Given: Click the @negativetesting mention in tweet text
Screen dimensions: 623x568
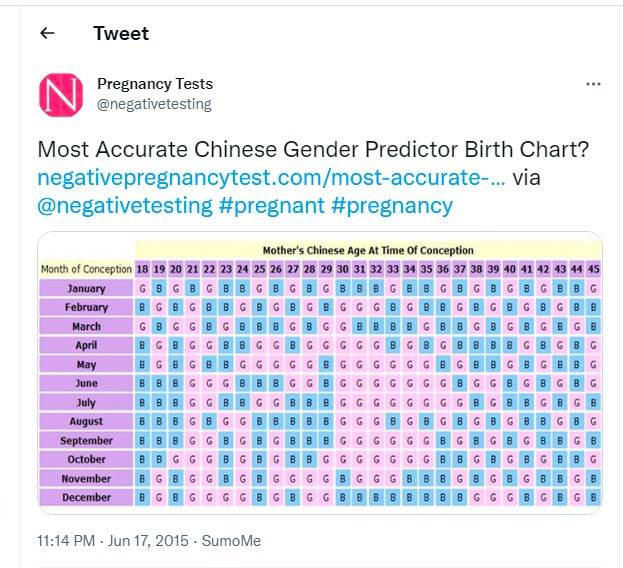Looking at the screenshot, I should pyautogui.click(x=125, y=206).
